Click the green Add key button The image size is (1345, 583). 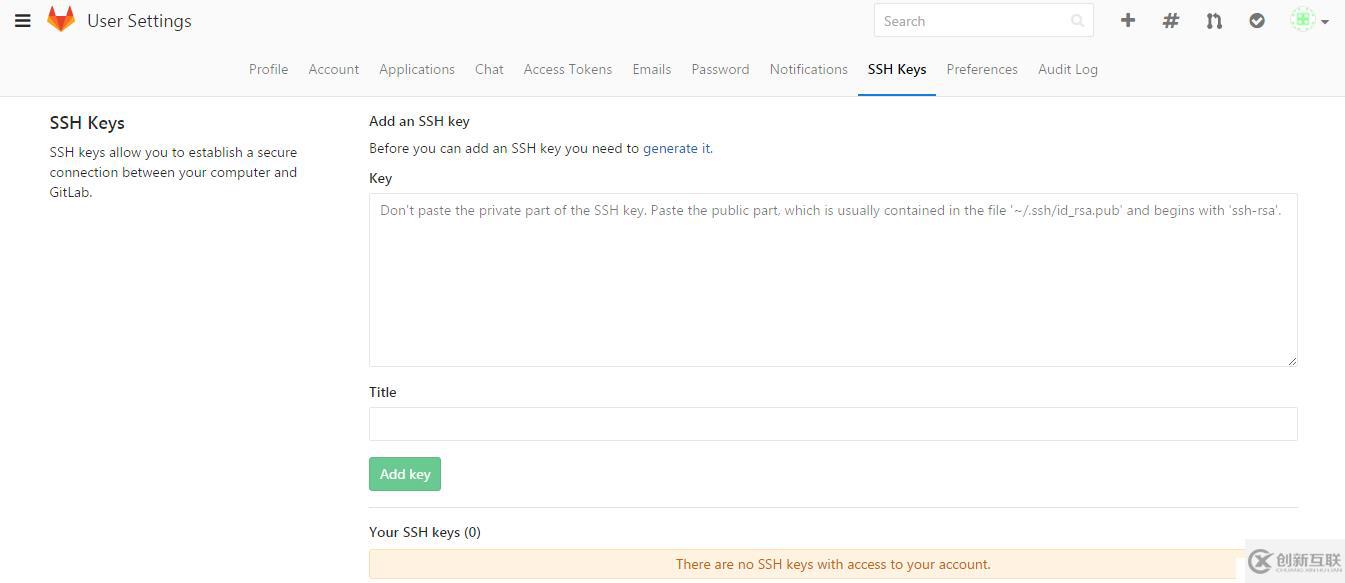coord(405,474)
